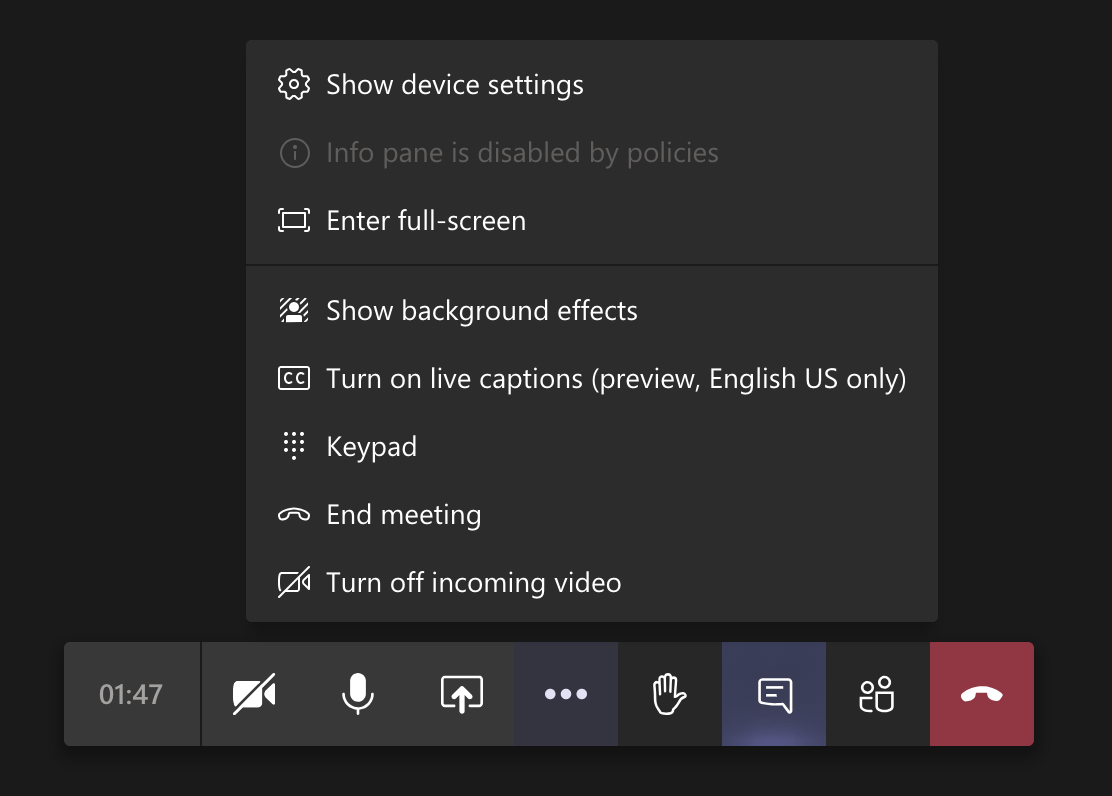The image size is (1112, 796).
Task: Click the full-screen icon in menu
Action: pos(294,221)
